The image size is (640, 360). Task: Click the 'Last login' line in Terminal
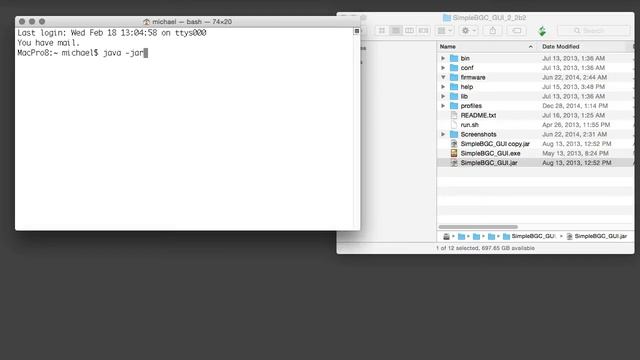click(112, 33)
